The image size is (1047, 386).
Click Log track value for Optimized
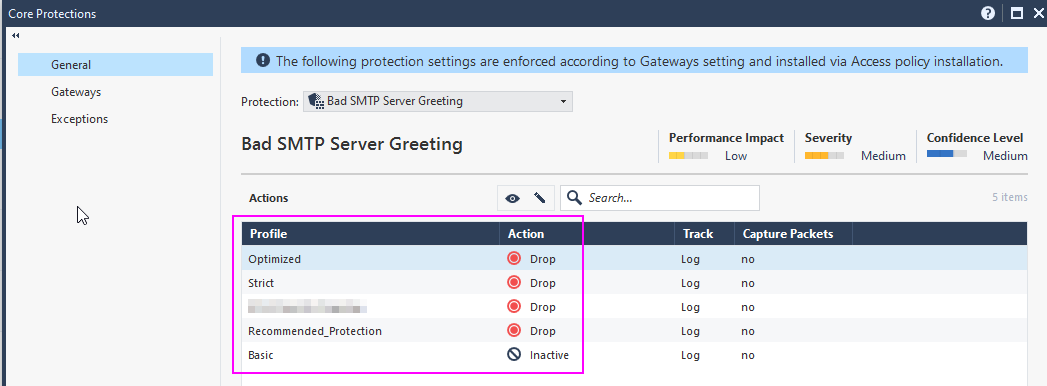(690, 259)
